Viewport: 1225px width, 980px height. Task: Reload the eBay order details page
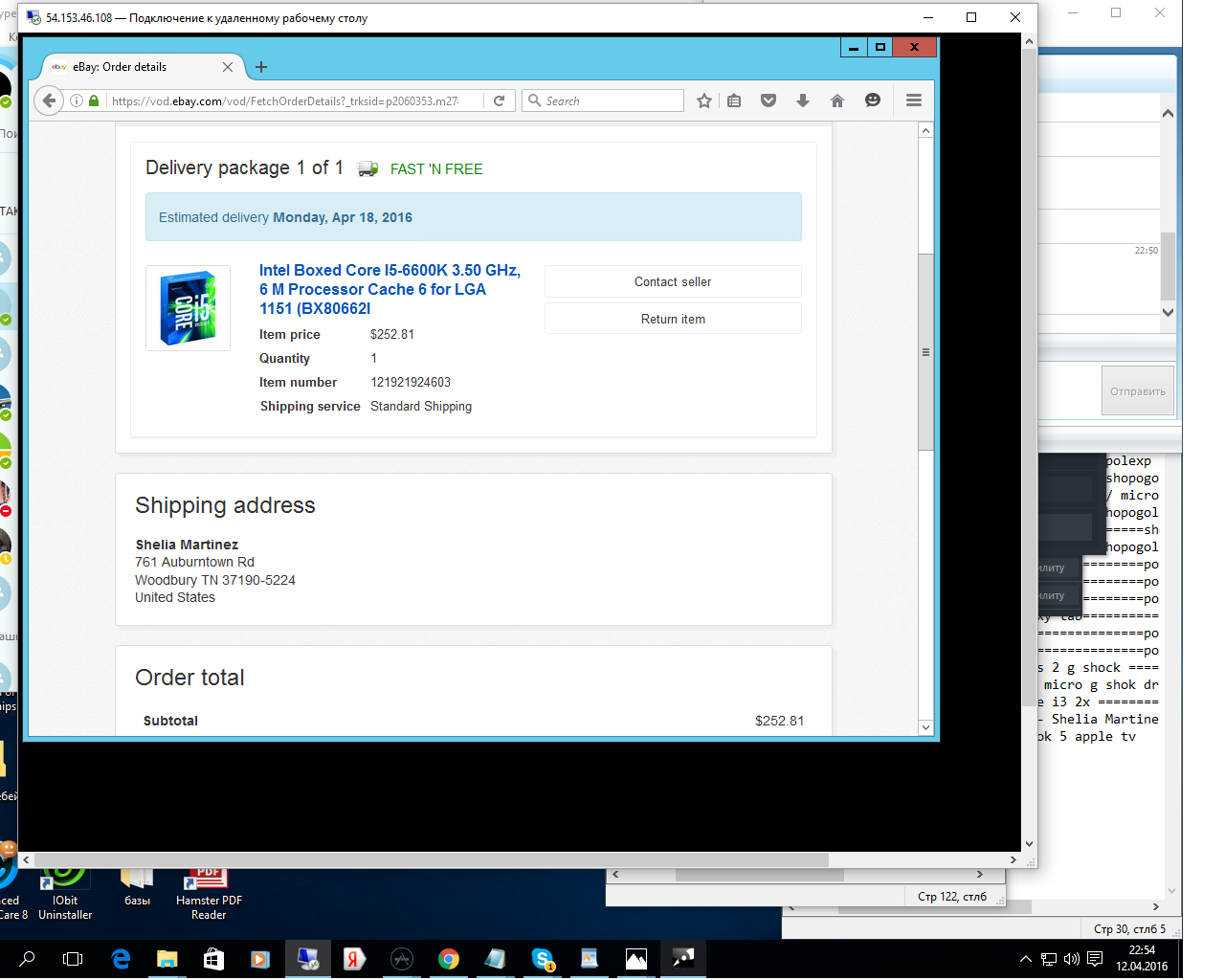pos(499,100)
